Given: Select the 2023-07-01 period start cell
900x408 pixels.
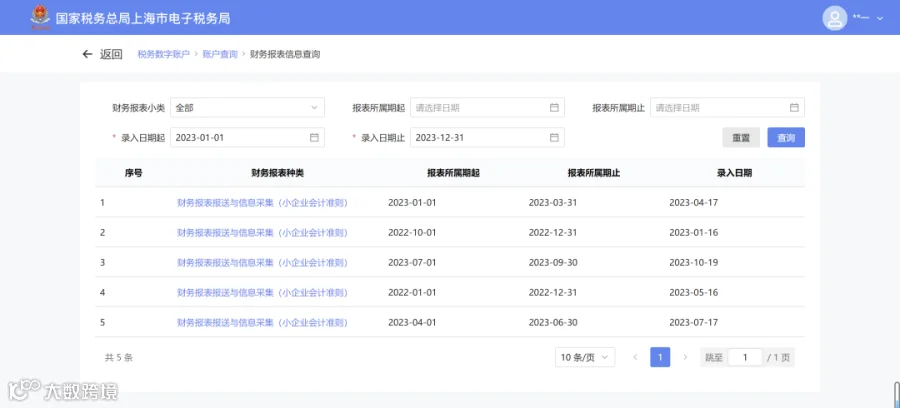Looking at the screenshot, I should [412, 262].
